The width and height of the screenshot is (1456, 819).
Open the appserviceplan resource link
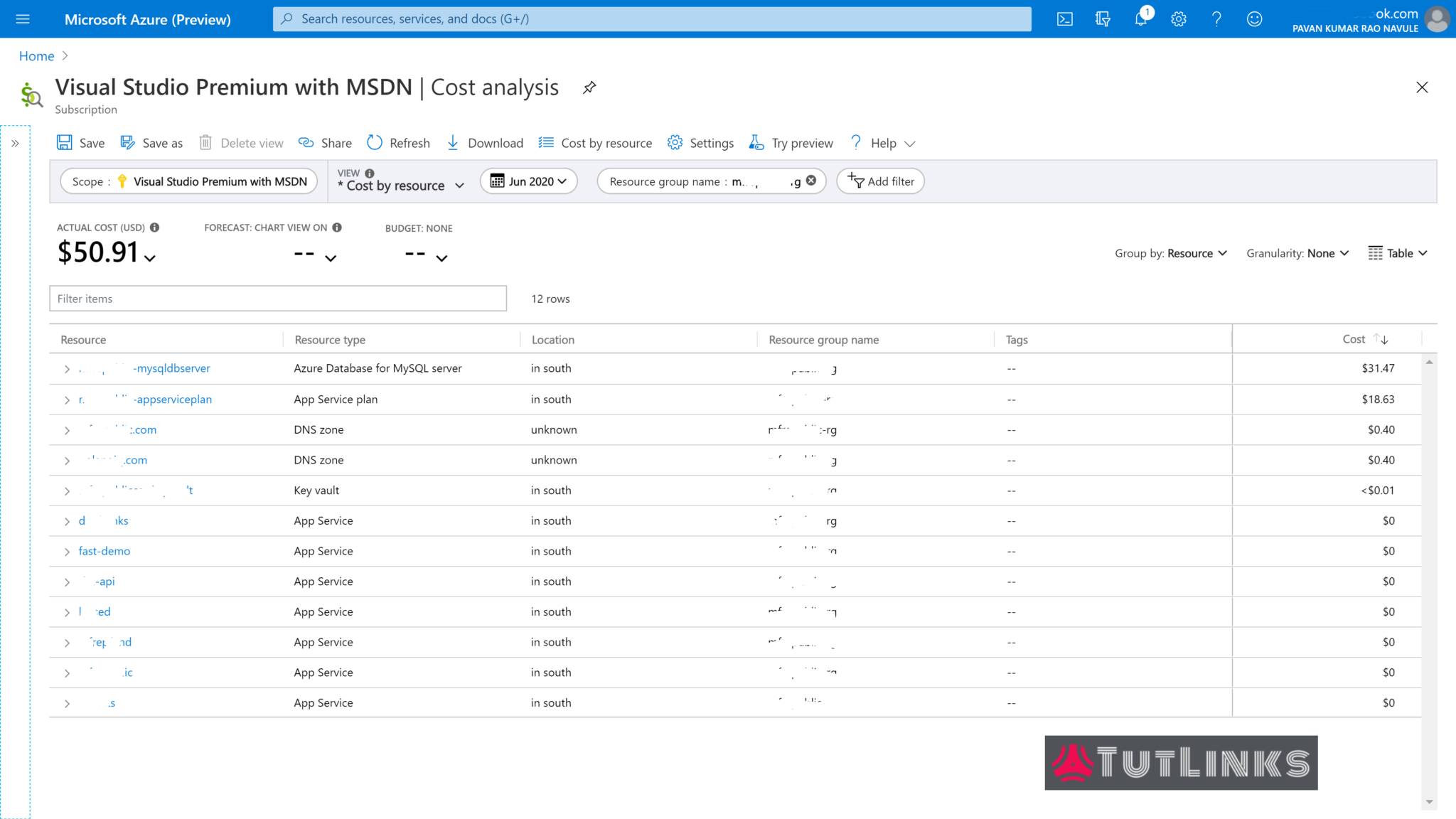tap(145, 400)
